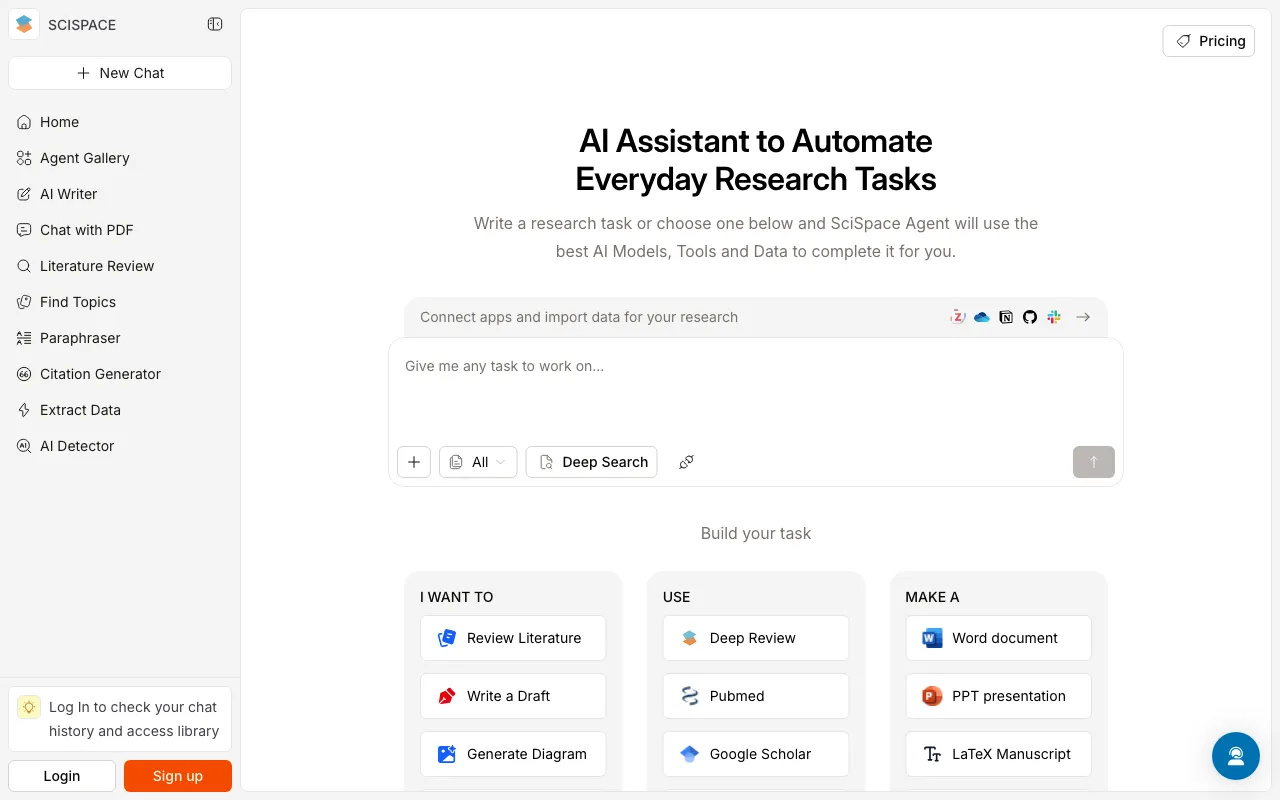Choose Word document output

pyautogui.click(x=999, y=638)
